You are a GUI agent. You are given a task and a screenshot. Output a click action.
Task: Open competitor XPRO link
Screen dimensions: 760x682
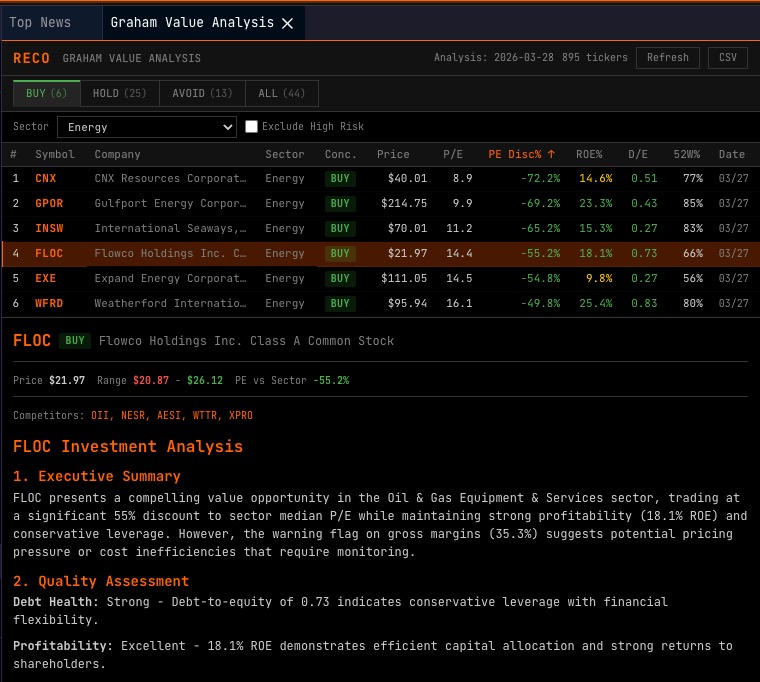[x=240, y=415]
